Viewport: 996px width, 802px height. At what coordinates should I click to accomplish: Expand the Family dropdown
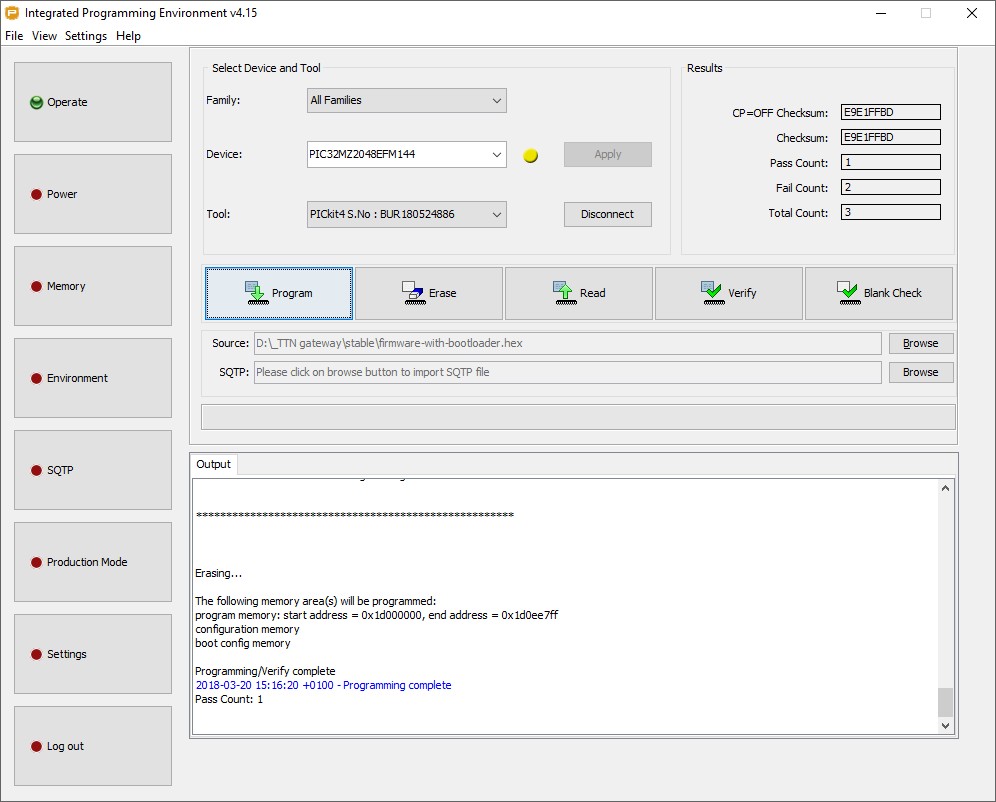(x=406, y=100)
